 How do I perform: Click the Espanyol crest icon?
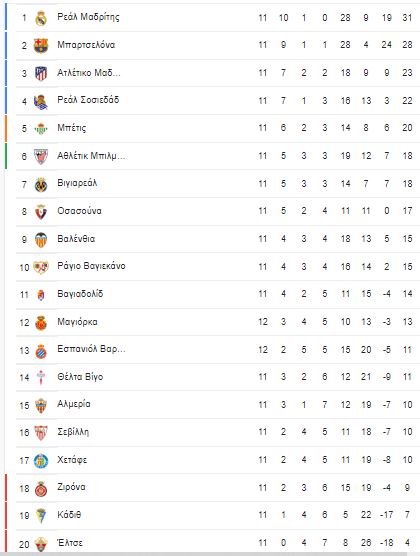[41, 351]
